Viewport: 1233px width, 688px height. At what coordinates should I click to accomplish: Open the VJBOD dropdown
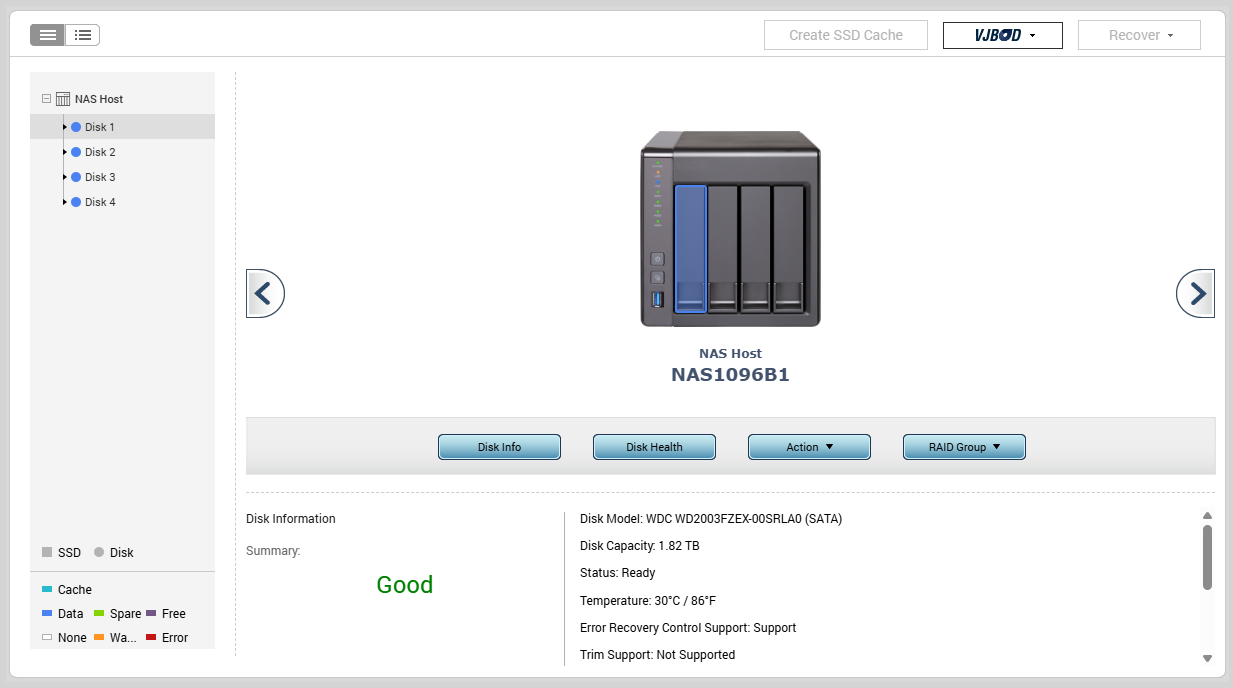click(x=1003, y=35)
